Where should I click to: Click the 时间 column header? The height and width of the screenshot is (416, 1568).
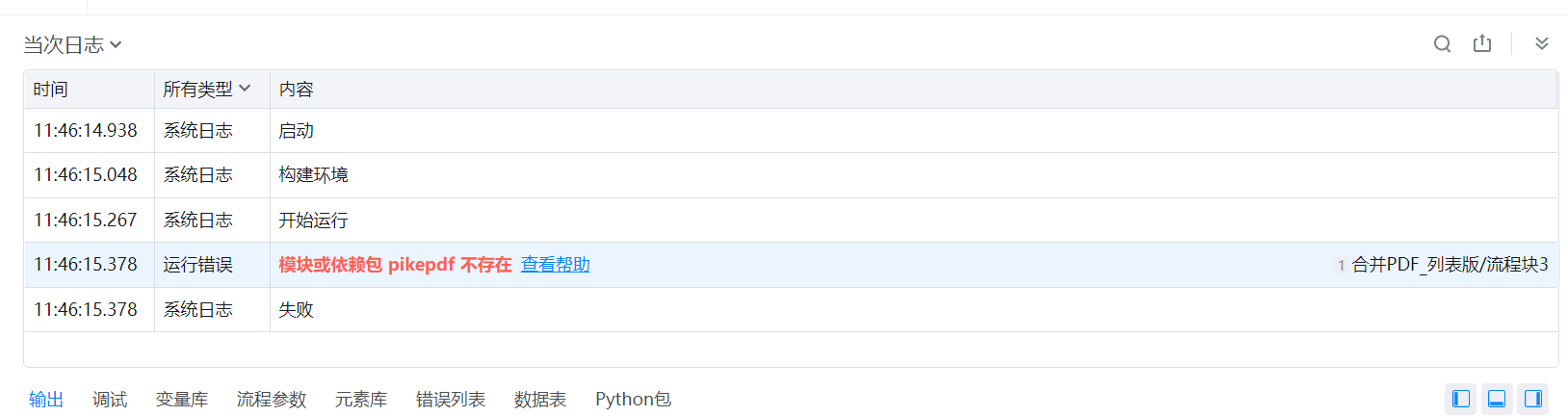tap(51, 90)
